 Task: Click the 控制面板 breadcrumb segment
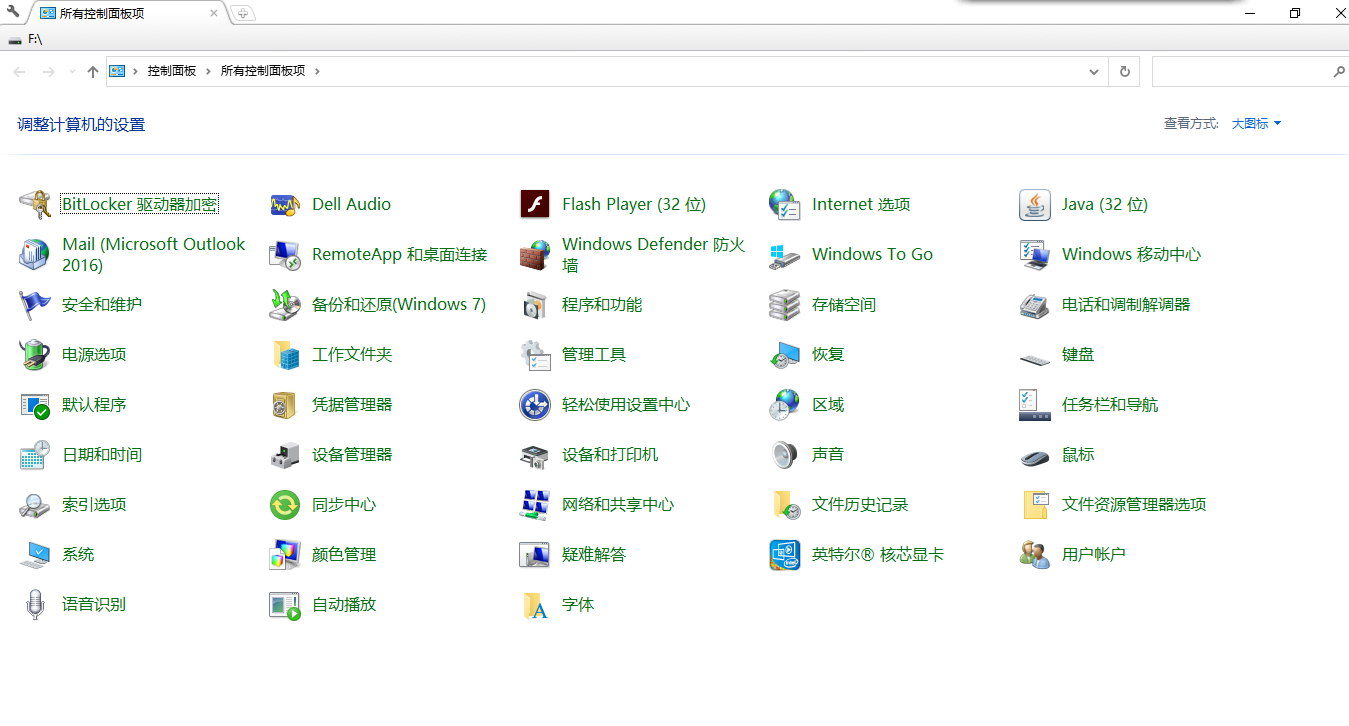(172, 71)
